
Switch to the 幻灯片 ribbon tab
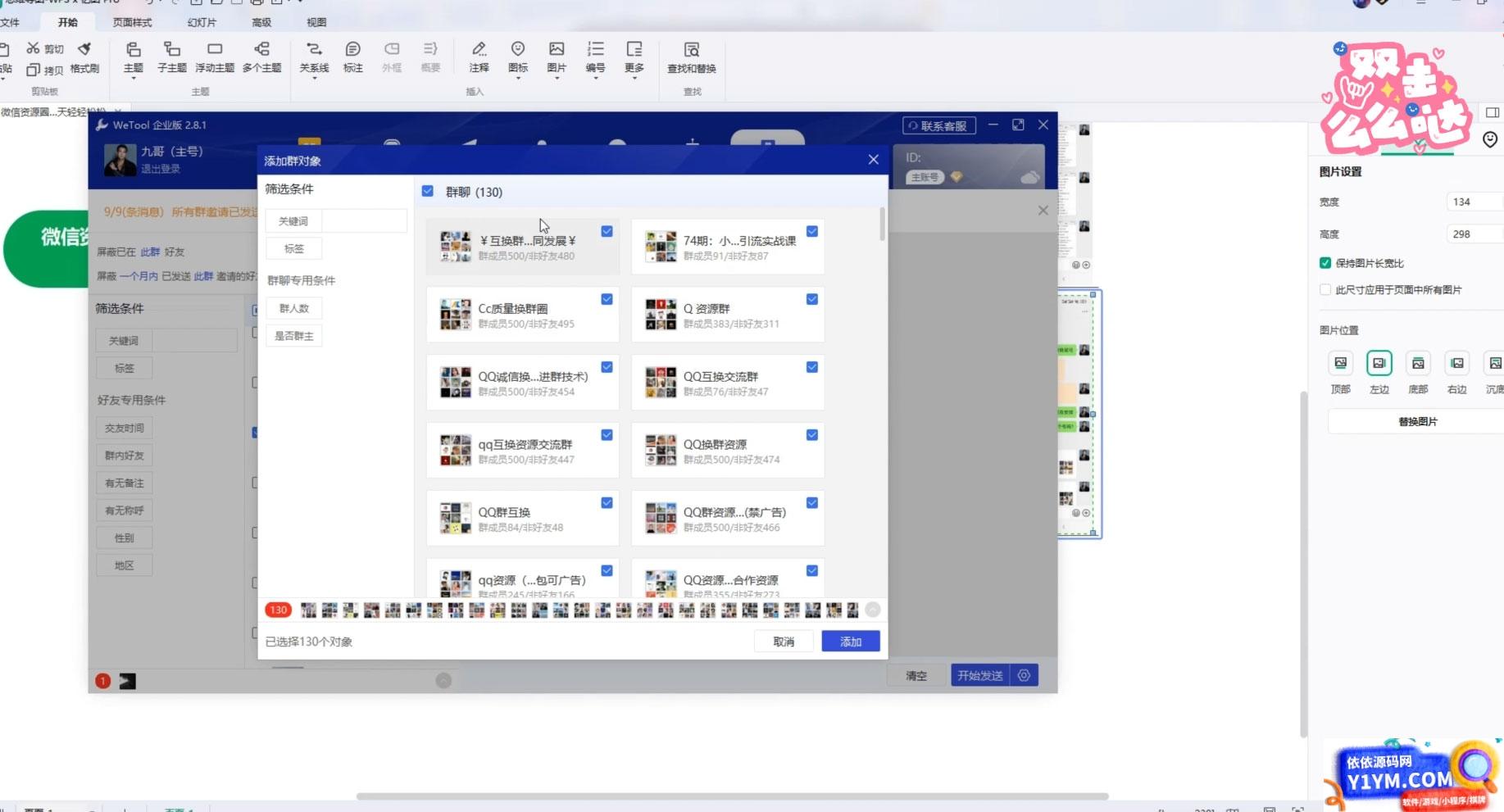point(202,22)
